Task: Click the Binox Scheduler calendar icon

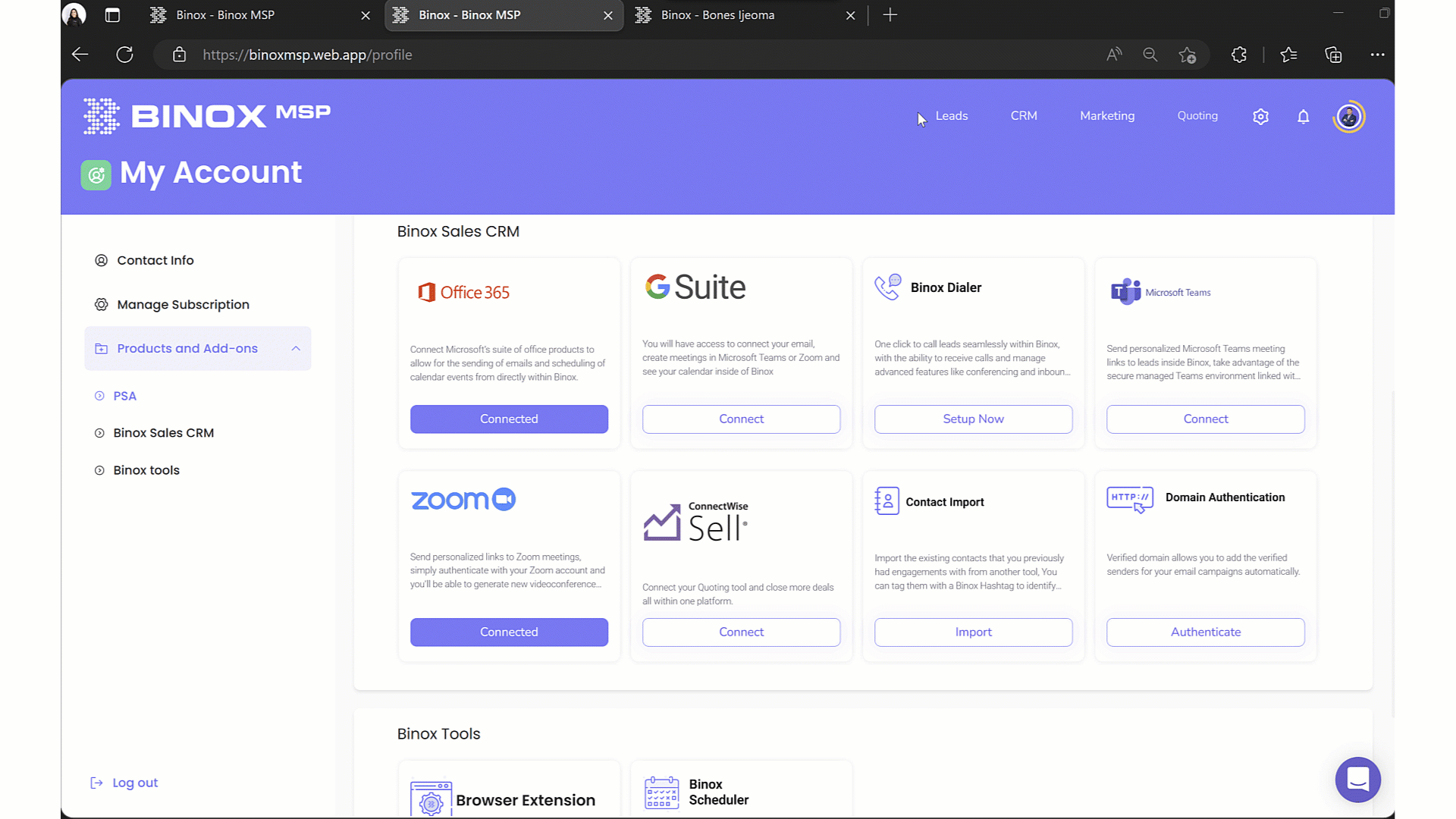Action: pos(661,792)
